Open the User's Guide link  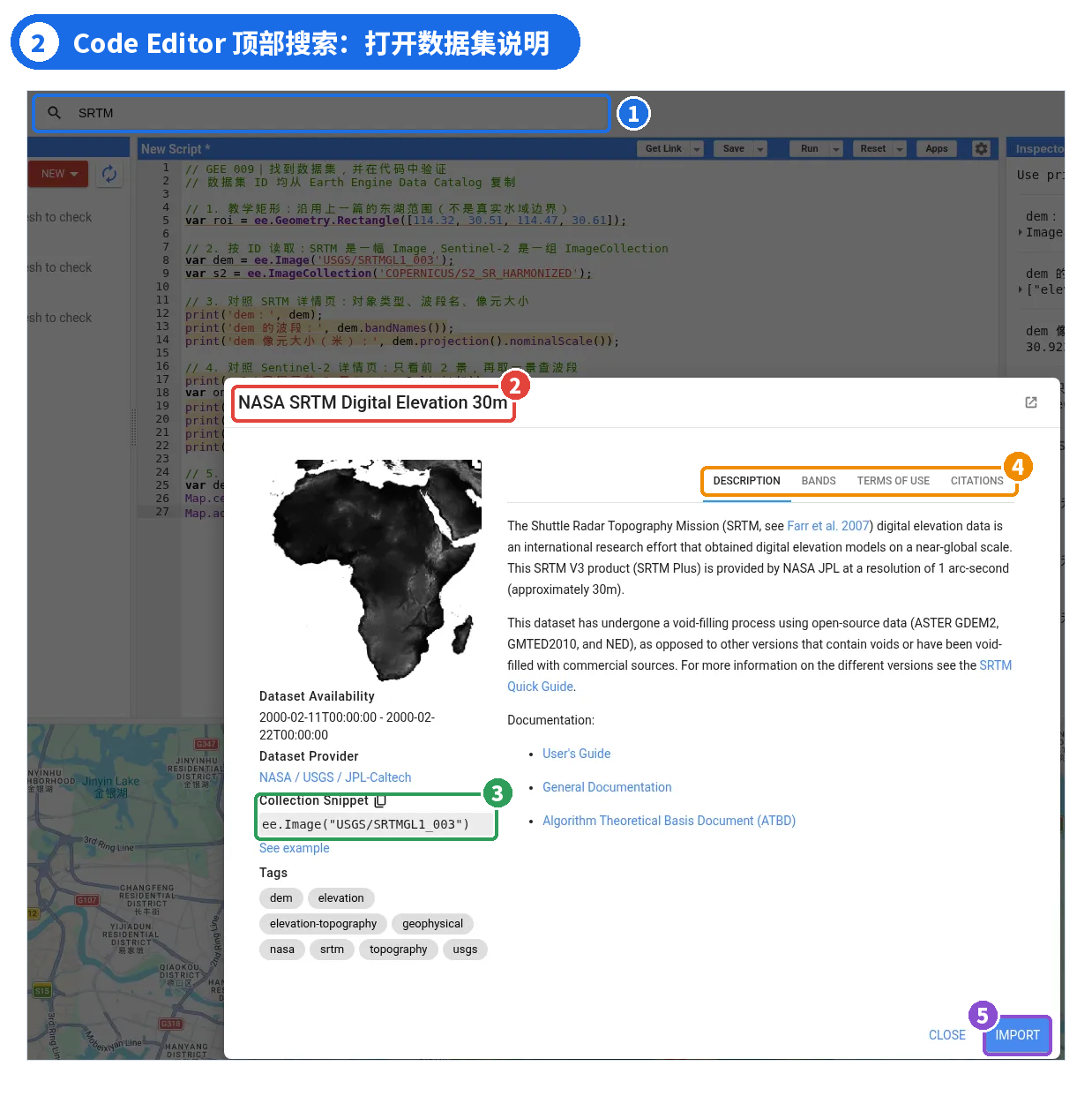576,754
